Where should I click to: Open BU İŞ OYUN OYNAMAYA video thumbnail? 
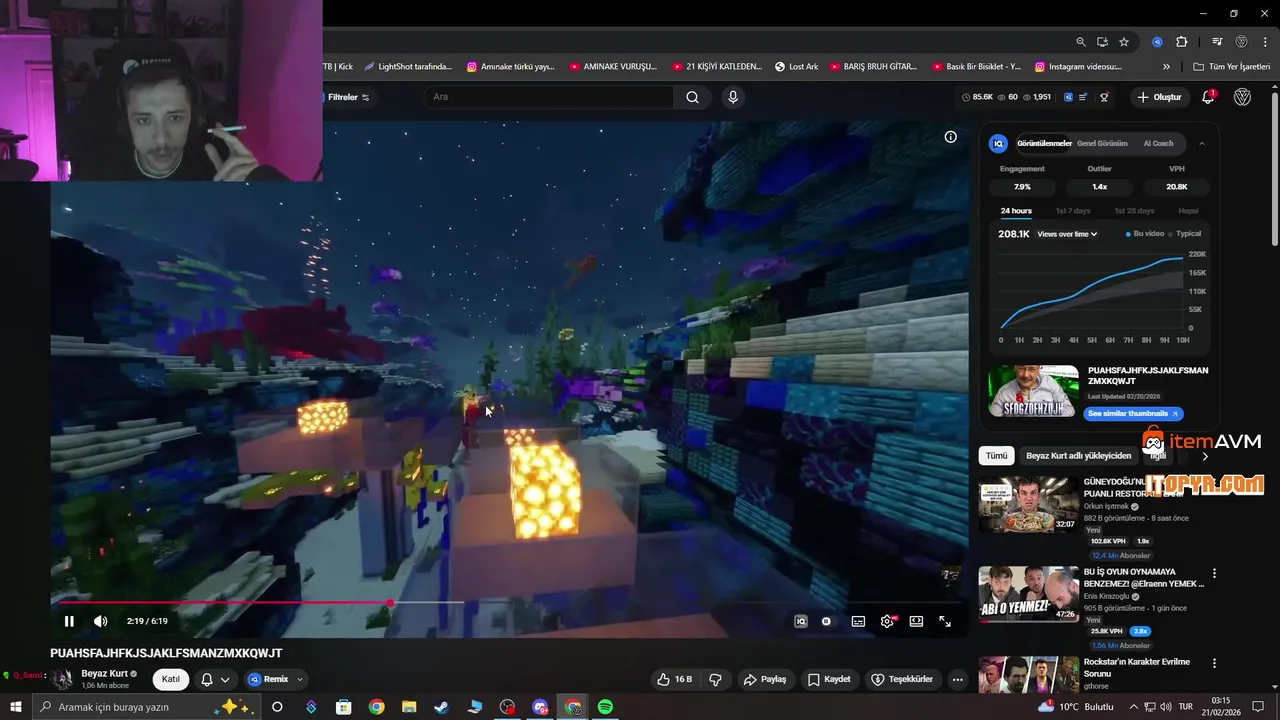1028,595
